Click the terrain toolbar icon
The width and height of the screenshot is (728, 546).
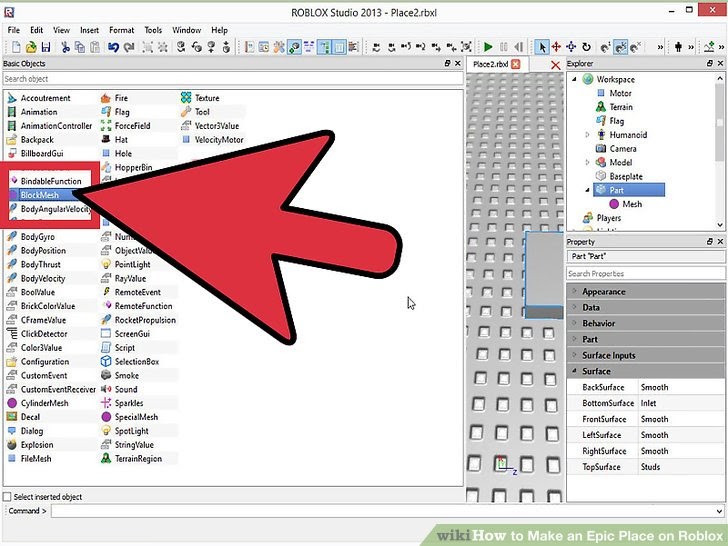coord(709,47)
